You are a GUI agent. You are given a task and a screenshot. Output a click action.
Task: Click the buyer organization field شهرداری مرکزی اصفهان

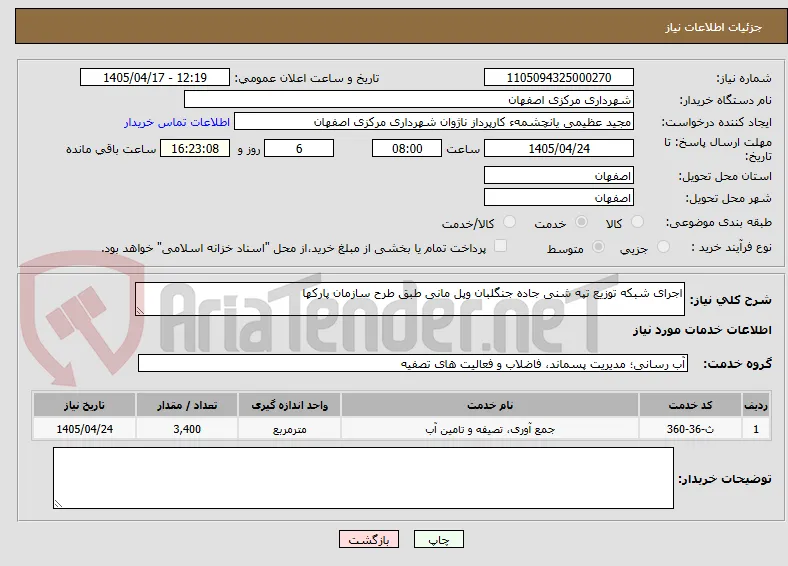click(x=409, y=100)
